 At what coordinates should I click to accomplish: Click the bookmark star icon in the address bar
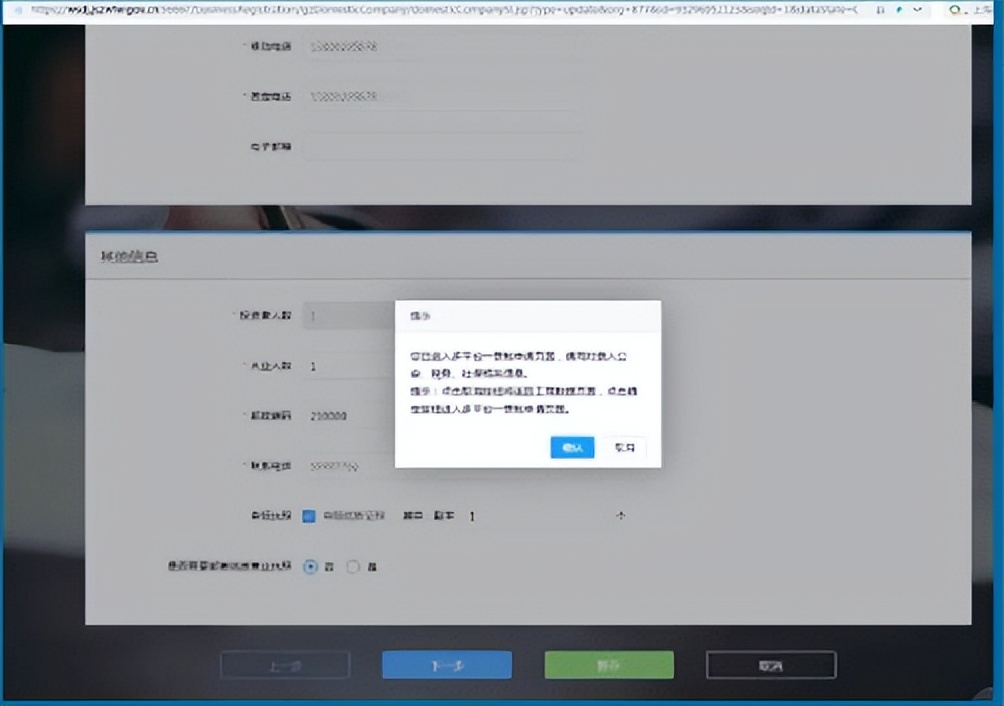pyautogui.click(x=879, y=9)
